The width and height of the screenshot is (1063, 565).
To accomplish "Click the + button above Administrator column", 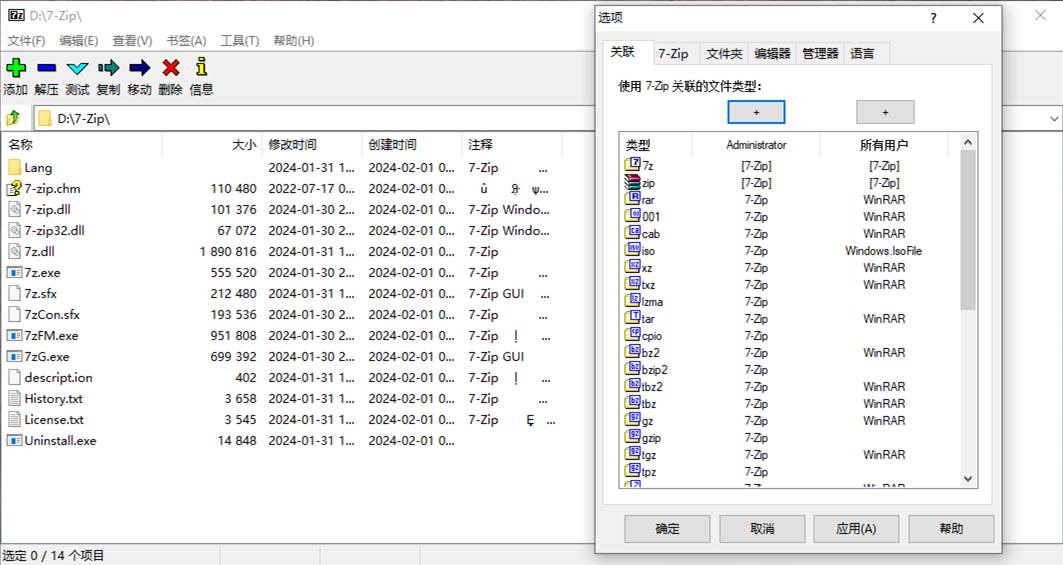I will [x=757, y=113].
